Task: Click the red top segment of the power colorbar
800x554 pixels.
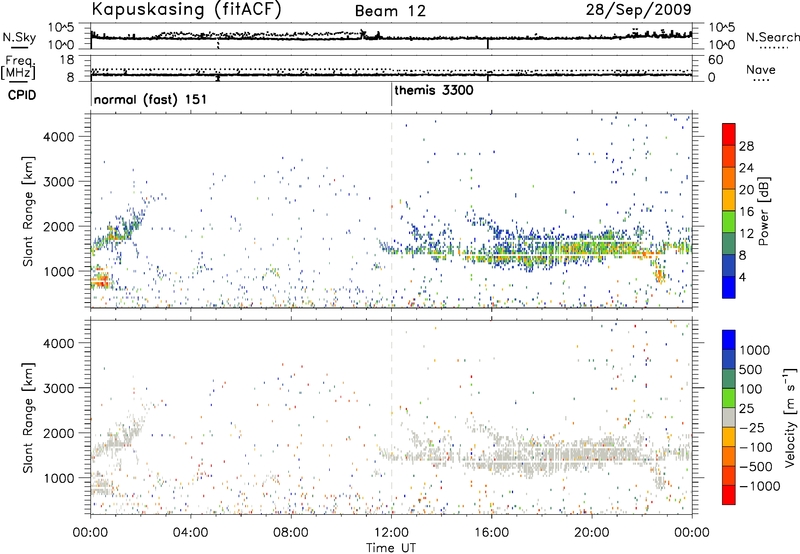Action: tap(729, 134)
